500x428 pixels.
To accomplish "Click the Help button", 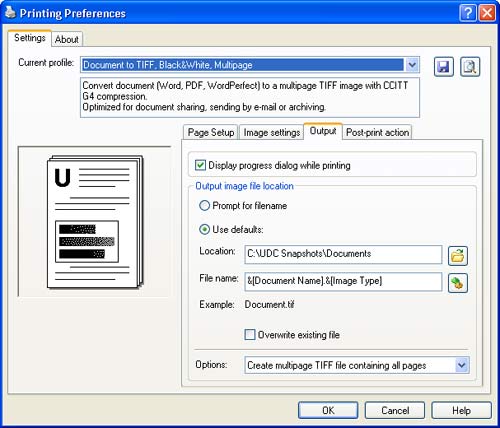I will tap(462, 410).
